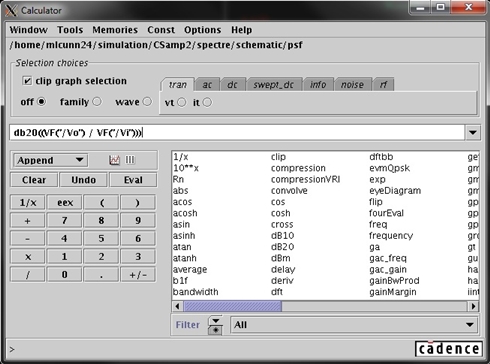Click the Eval button
The width and height of the screenshot is (490, 364).
pyautogui.click(x=133, y=180)
